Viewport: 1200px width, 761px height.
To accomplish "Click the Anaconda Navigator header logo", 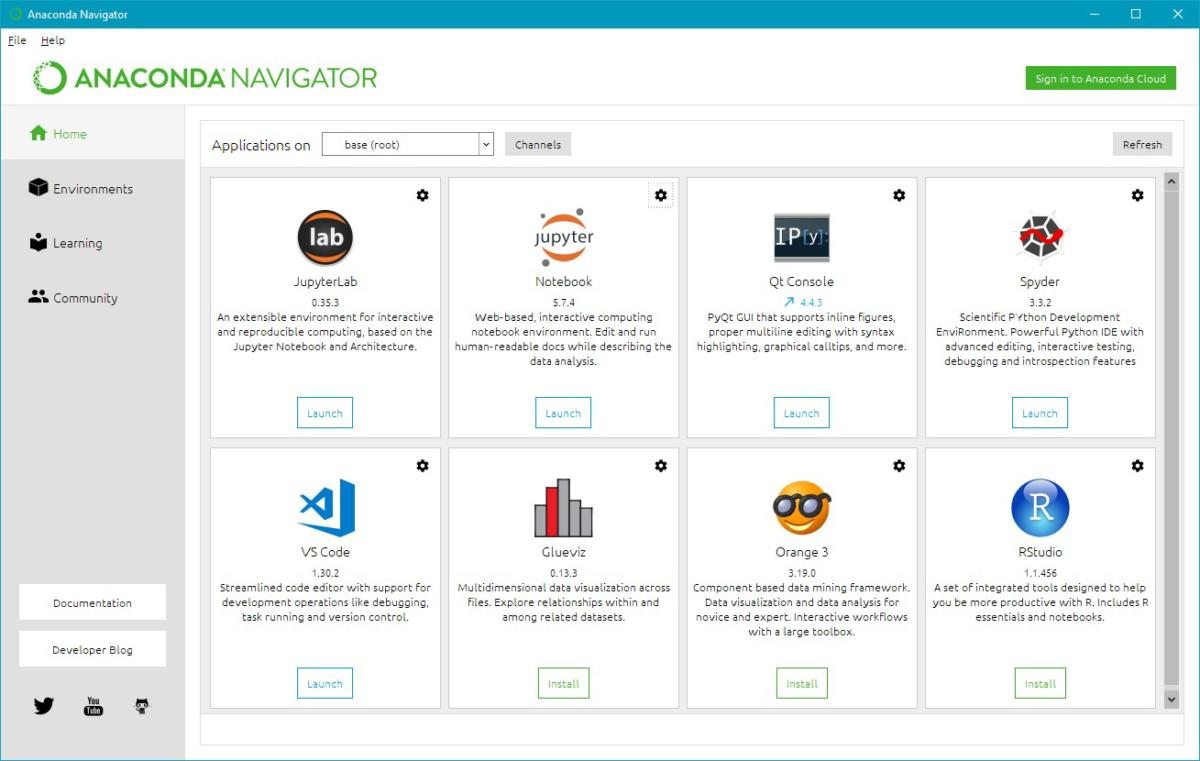I will [x=205, y=78].
